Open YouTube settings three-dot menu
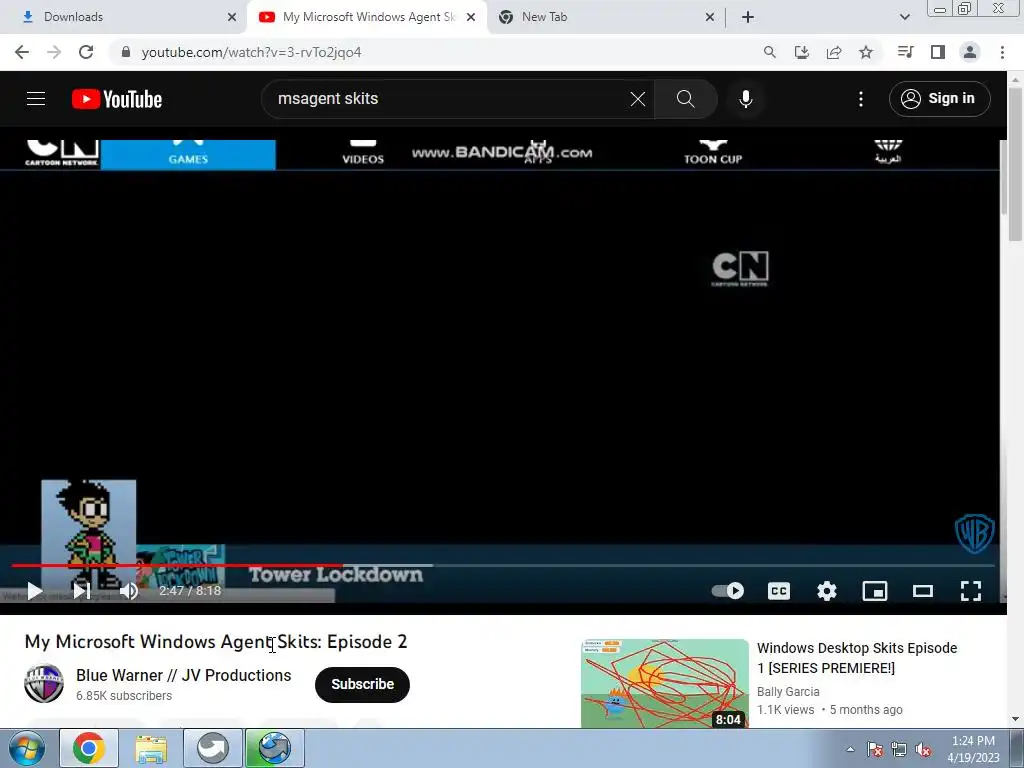Screen dimensions: 1024x768 coord(861,99)
